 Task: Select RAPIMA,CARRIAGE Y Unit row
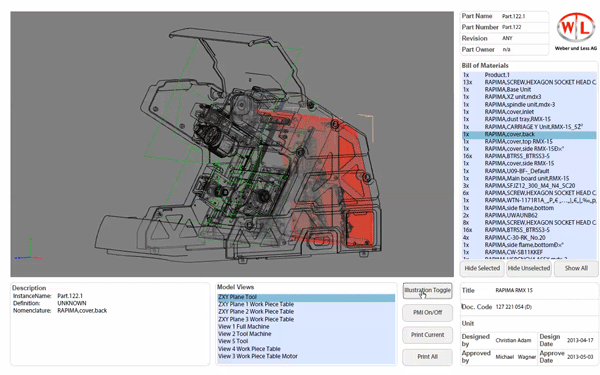click(529, 127)
